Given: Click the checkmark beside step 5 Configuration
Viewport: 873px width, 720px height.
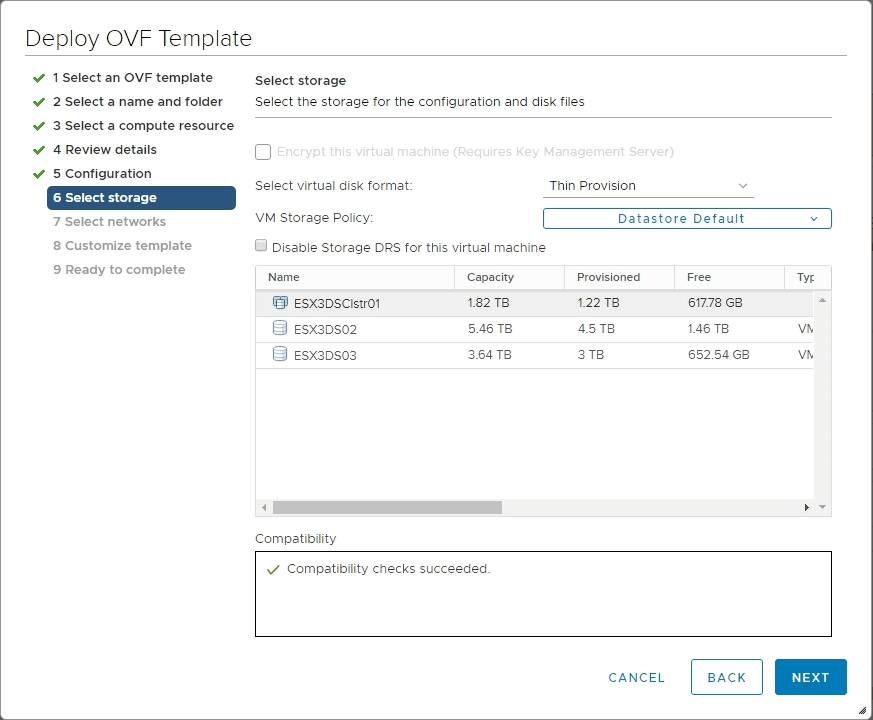Looking at the screenshot, I should pos(37,173).
